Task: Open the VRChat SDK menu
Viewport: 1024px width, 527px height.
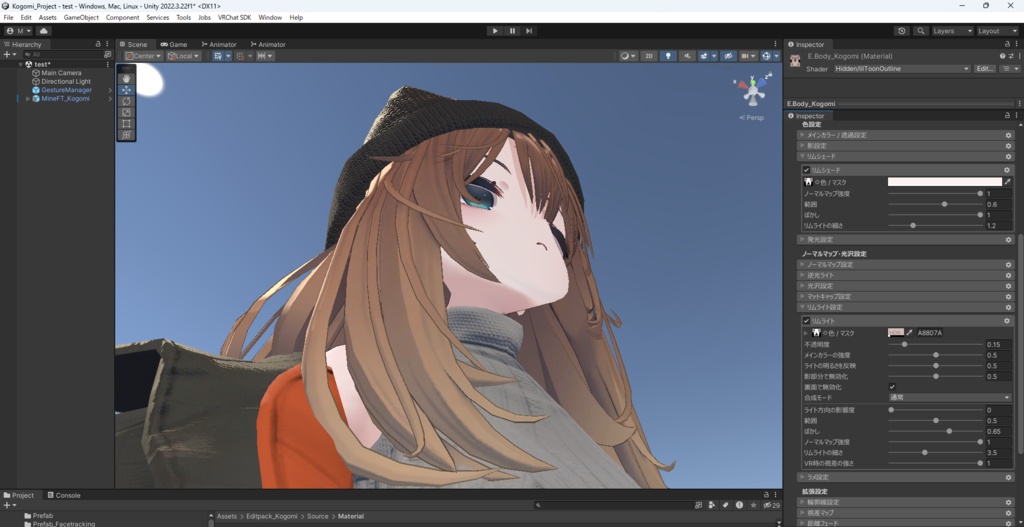Action: [x=234, y=18]
